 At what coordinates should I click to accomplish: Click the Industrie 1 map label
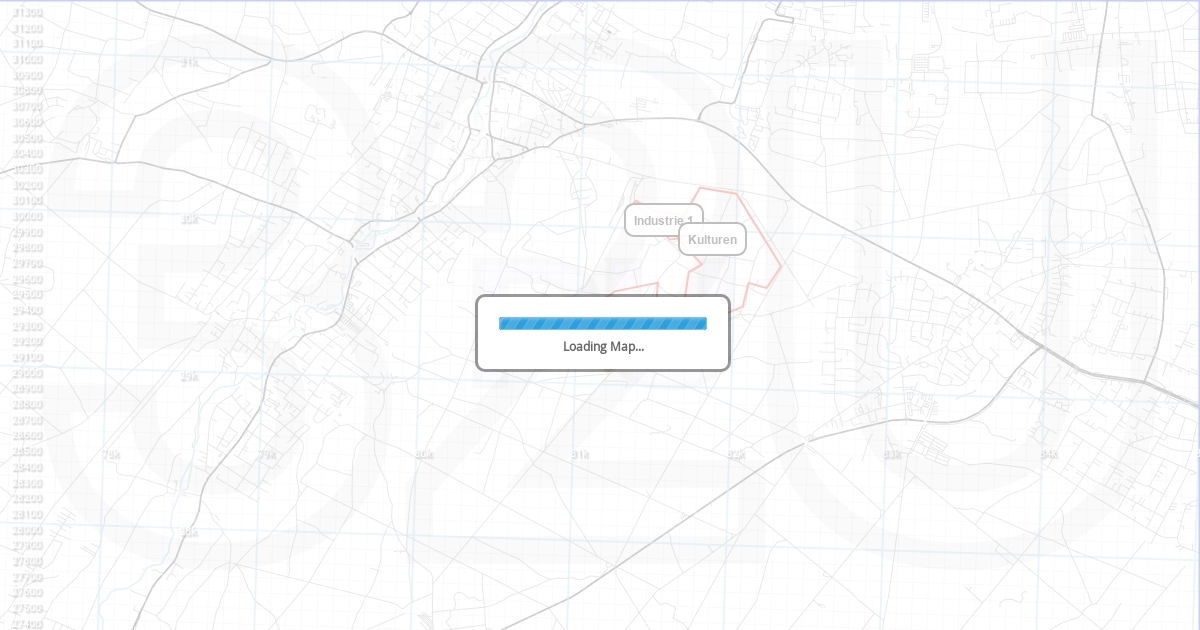[x=663, y=220]
